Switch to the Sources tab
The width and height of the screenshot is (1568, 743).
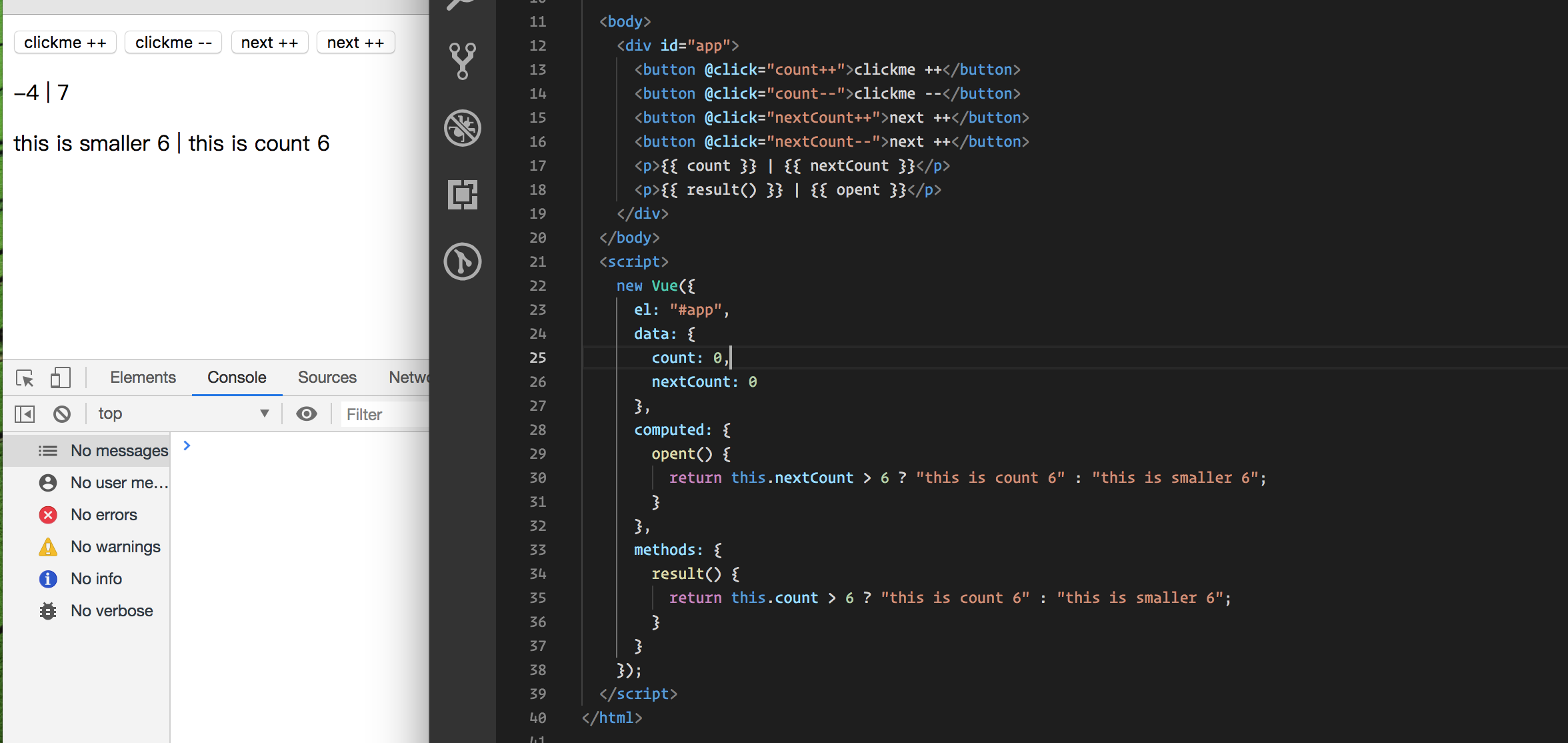click(327, 378)
